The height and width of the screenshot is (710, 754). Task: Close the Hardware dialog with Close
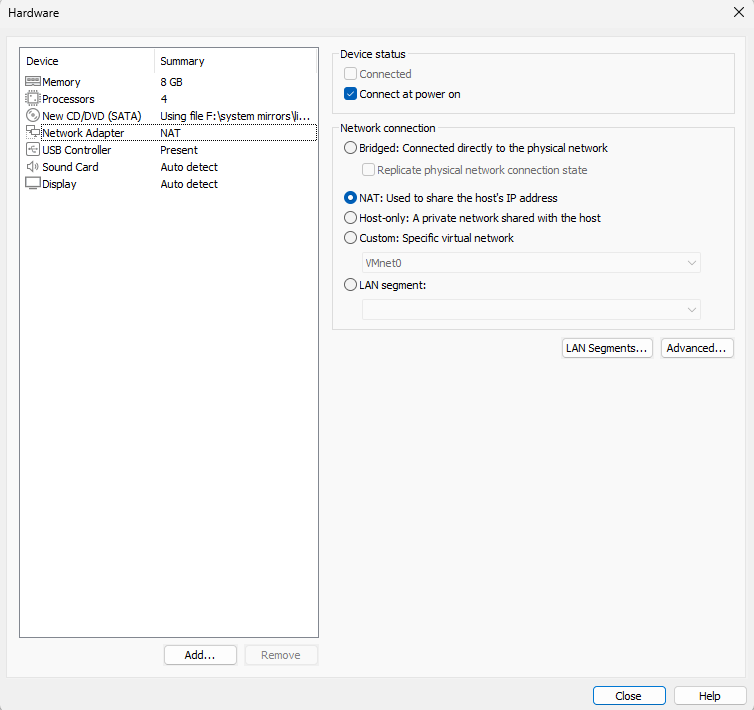click(629, 696)
